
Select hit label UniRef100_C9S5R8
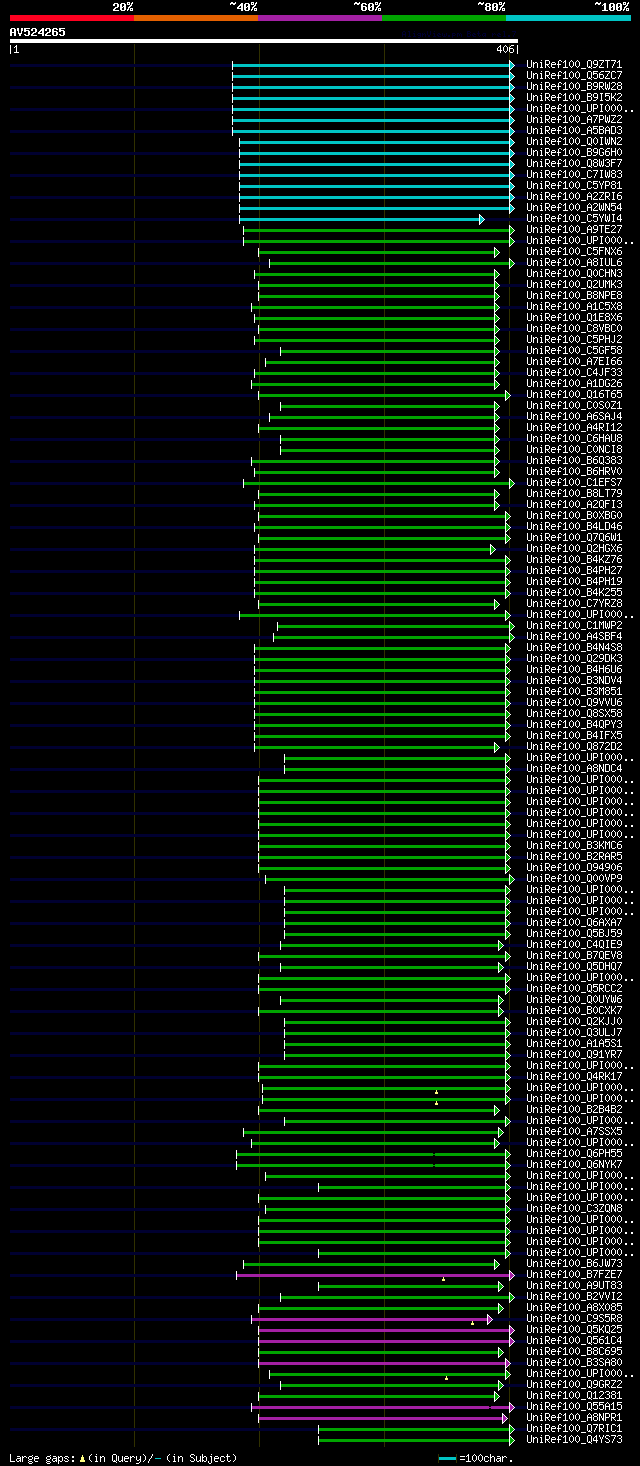point(574,1319)
